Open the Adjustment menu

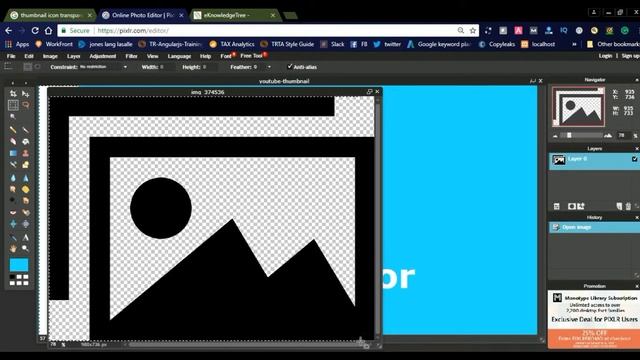click(x=102, y=56)
